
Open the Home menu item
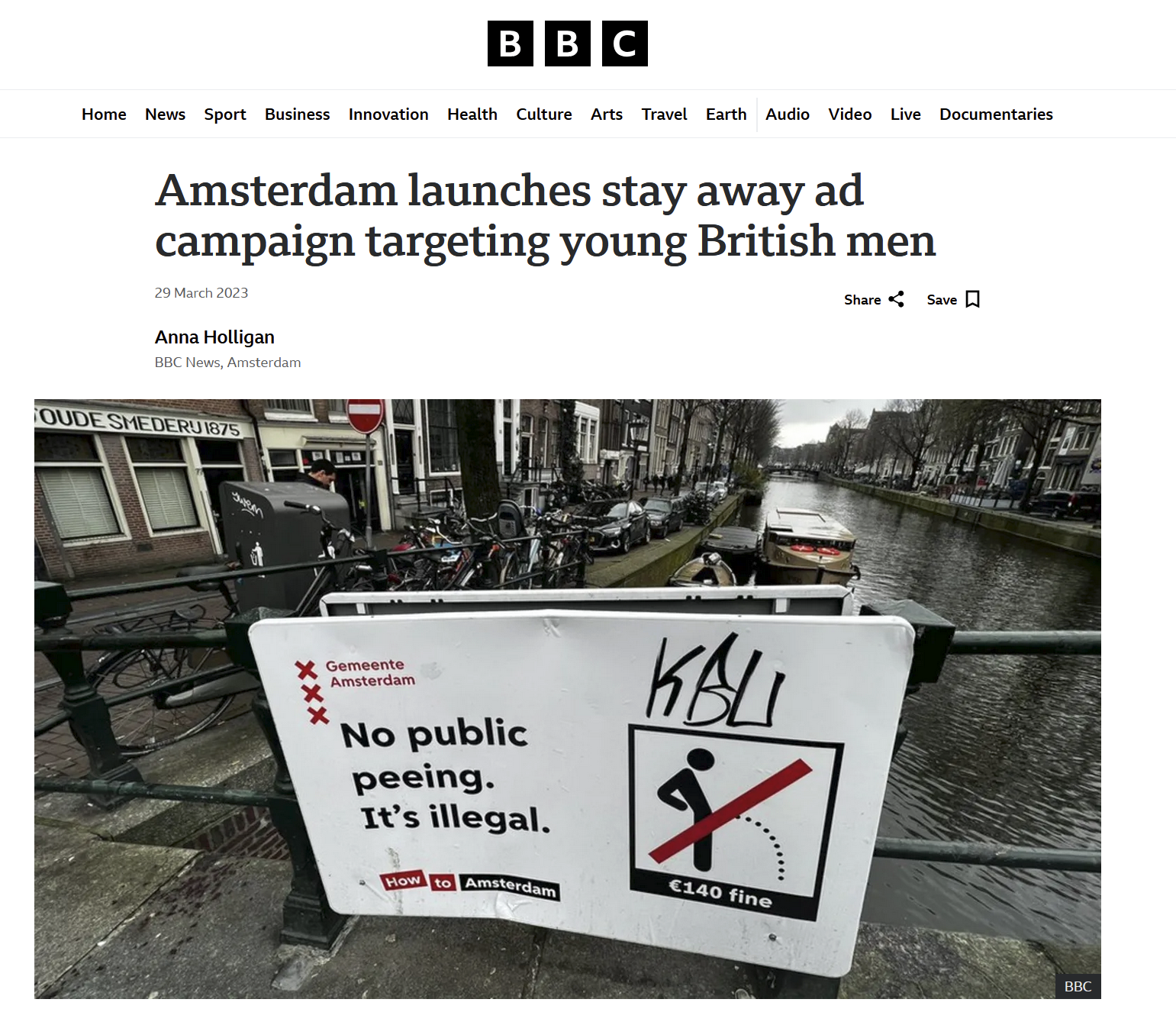pyautogui.click(x=104, y=114)
